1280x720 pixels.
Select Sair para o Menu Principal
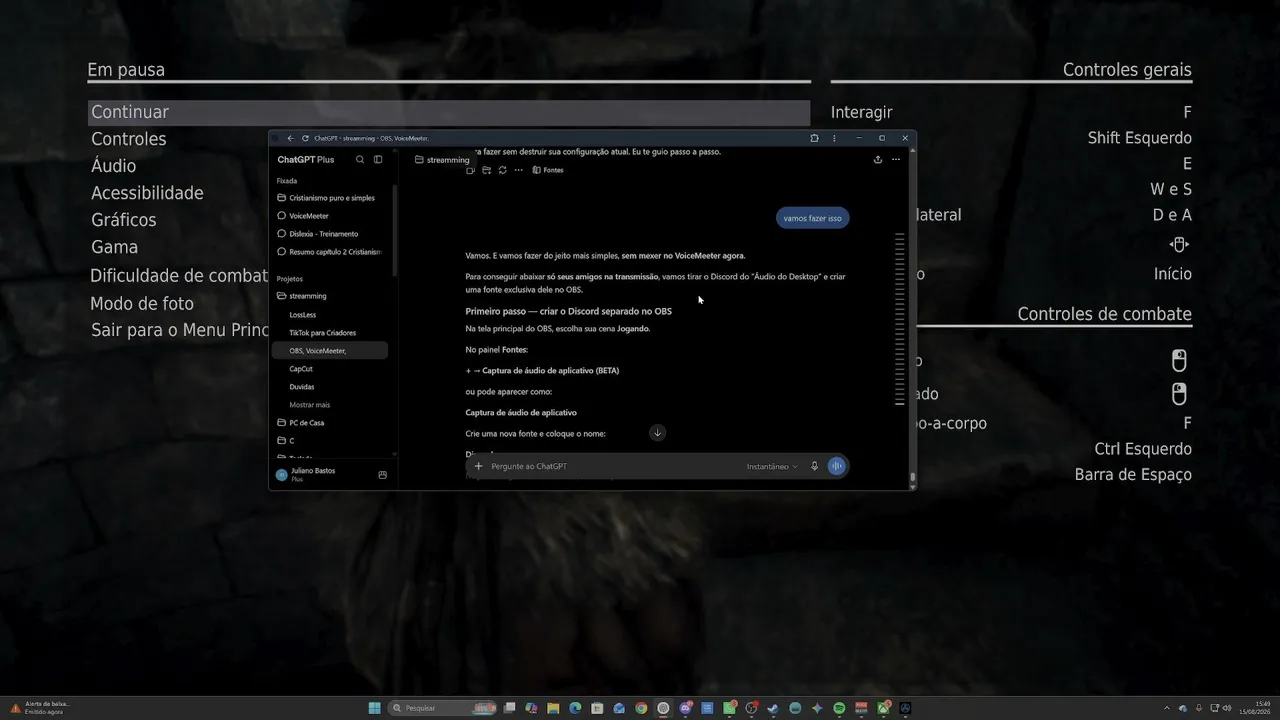pyautogui.click(x=180, y=330)
